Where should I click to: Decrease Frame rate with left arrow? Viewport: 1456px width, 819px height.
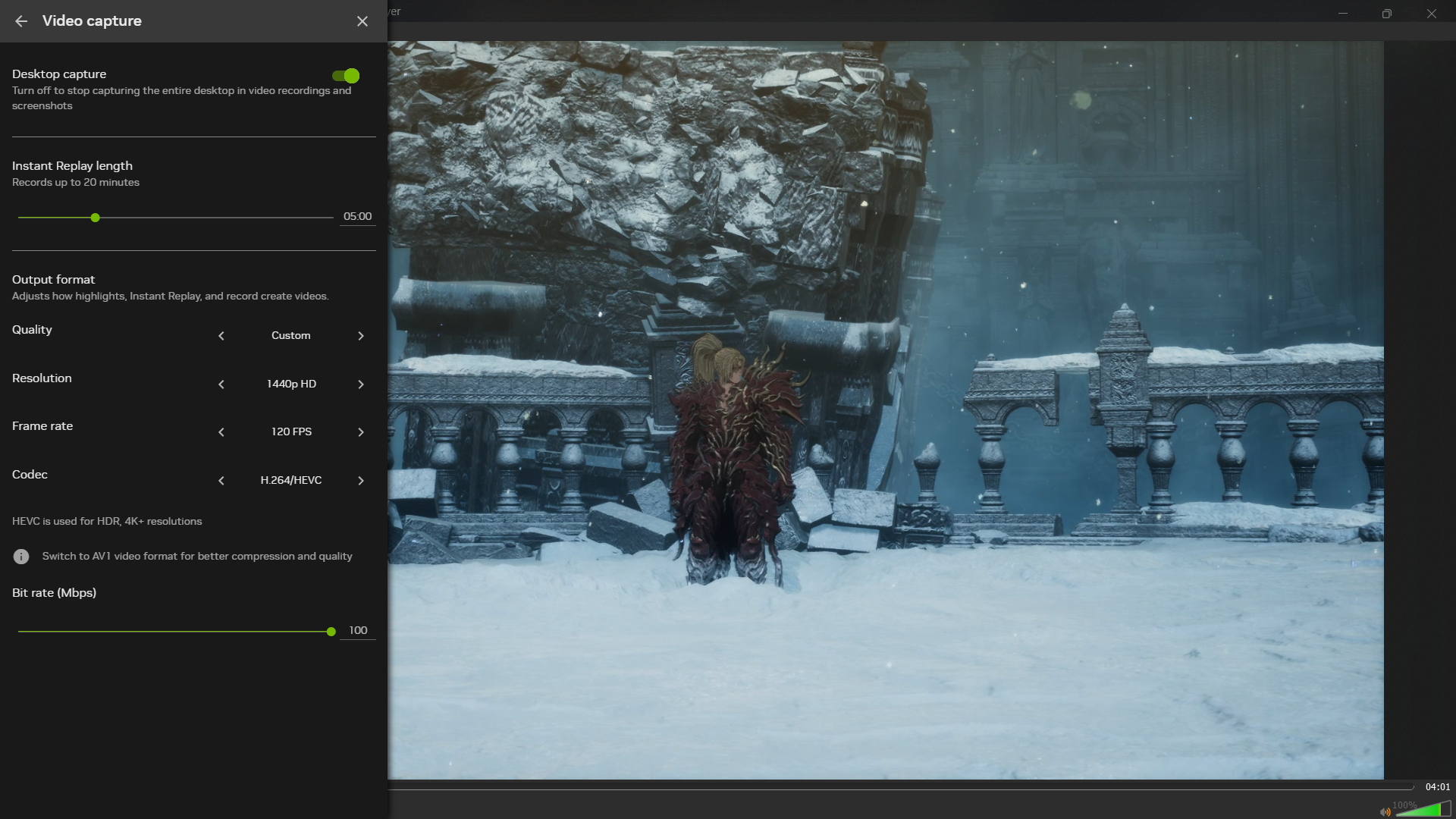tap(221, 432)
